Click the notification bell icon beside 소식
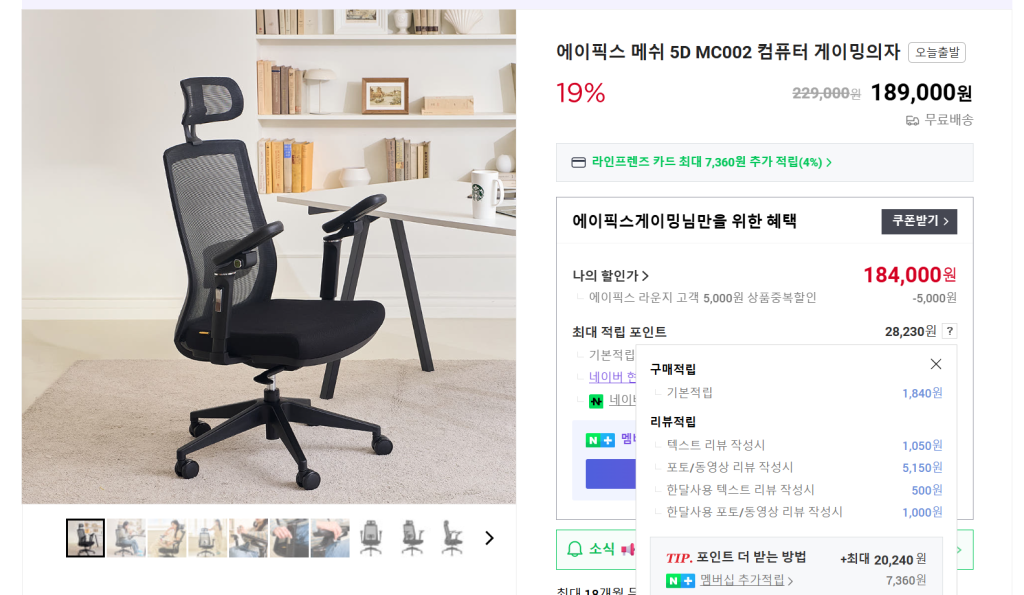This screenshot has height=595, width=1024. tap(574, 549)
